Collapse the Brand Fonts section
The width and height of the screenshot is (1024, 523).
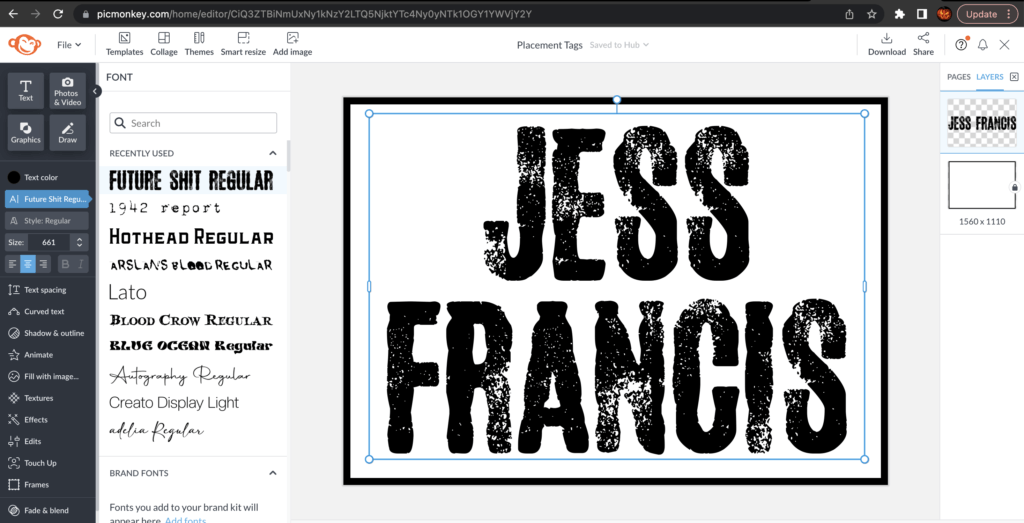tap(272, 473)
